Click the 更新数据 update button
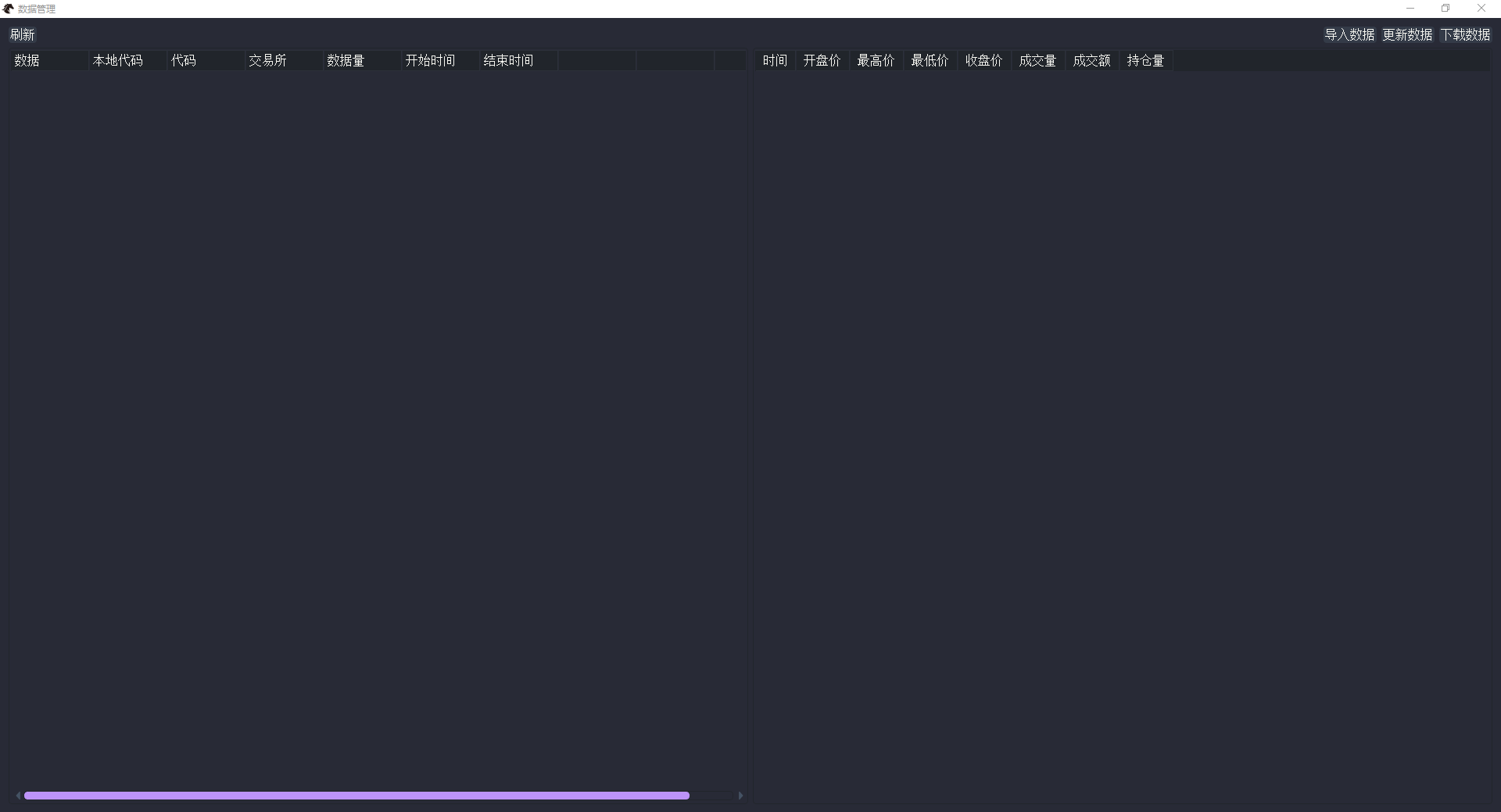This screenshot has height=812, width=1501. click(x=1407, y=34)
